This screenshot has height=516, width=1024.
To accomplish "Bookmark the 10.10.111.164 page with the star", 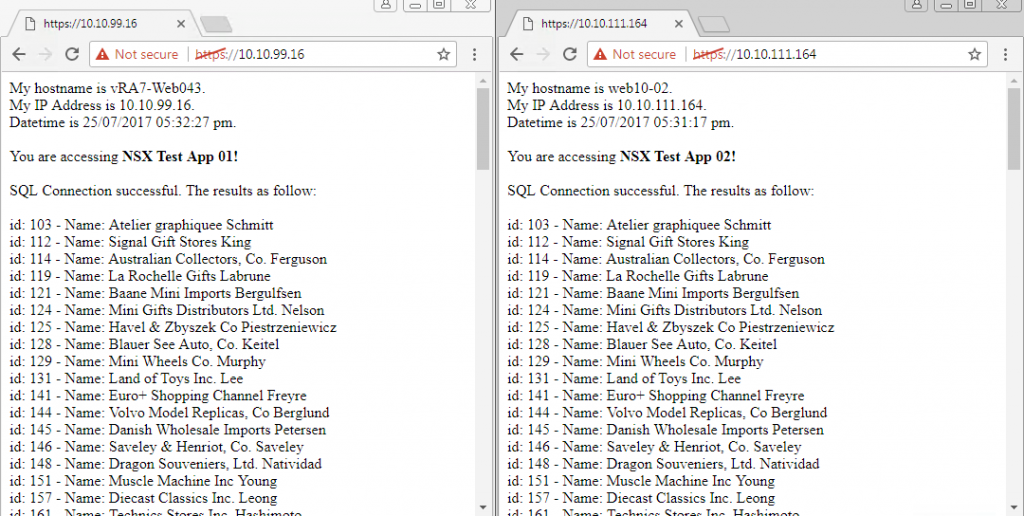I will [974, 54].
